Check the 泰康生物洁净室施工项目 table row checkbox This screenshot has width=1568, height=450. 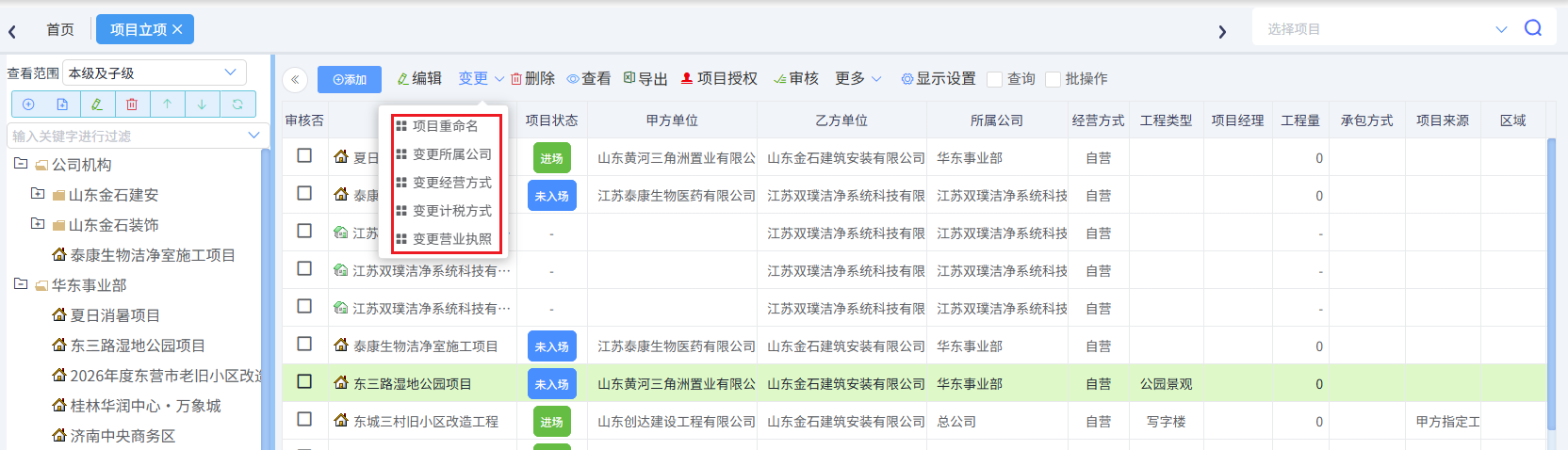(x=304, y=344)
